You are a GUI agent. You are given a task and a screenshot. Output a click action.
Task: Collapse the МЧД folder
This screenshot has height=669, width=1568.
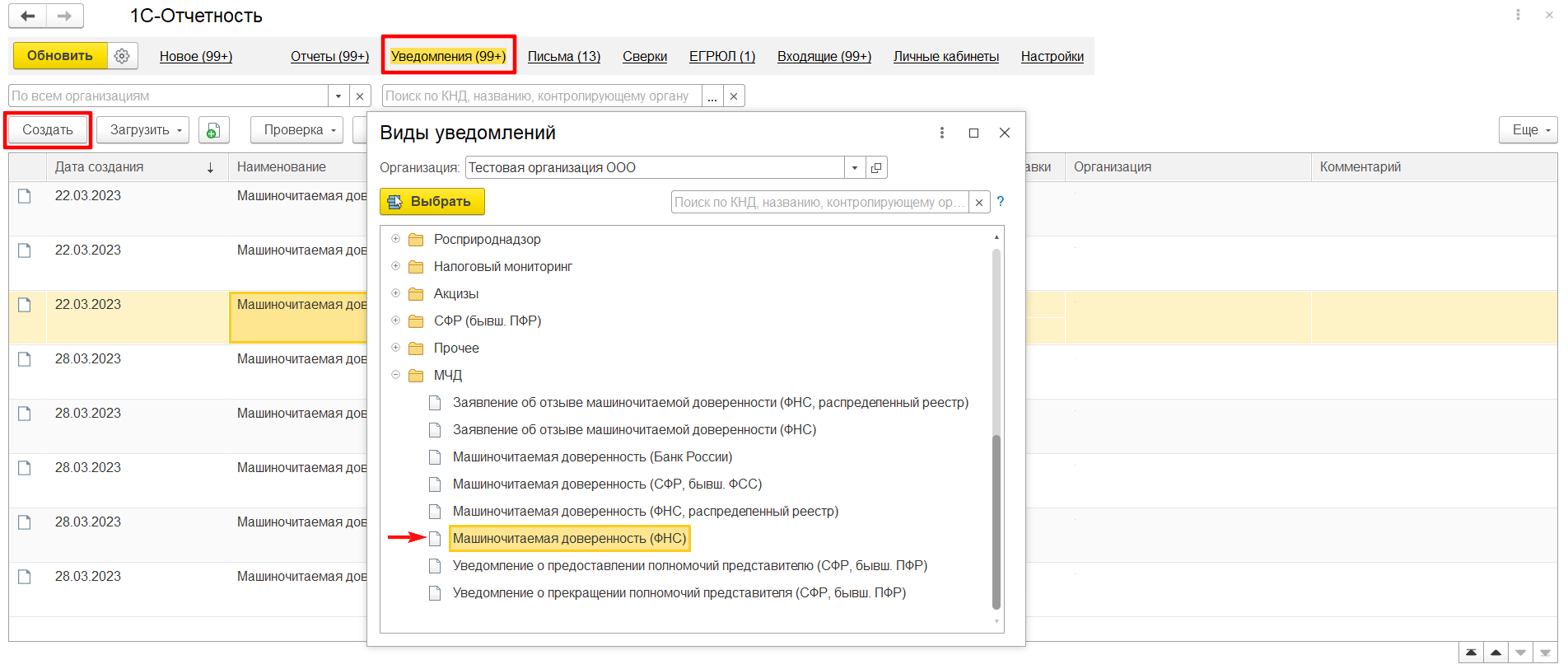pos(395,375)
